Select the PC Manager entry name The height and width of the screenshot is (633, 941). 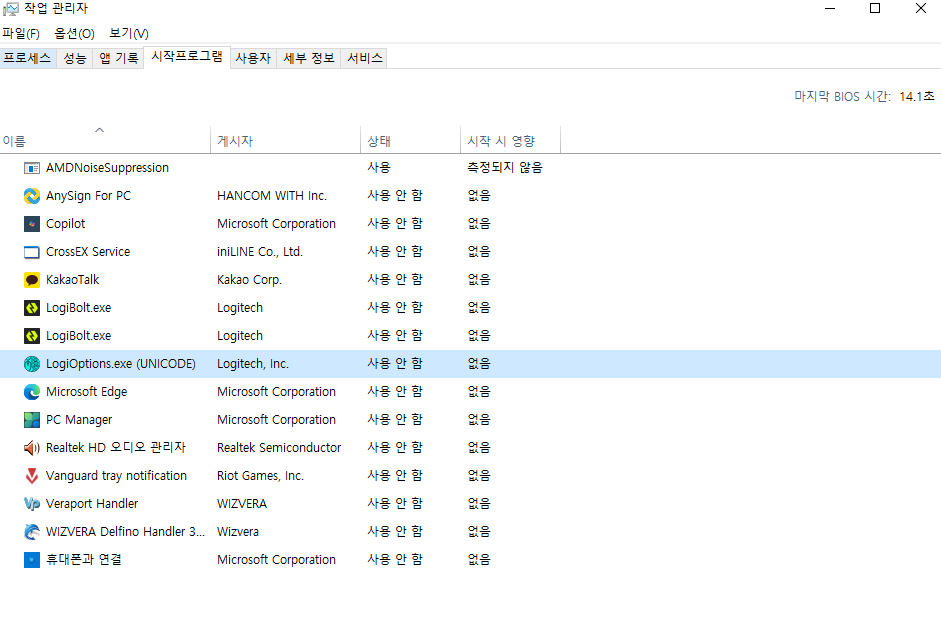(x=79, y=420)
